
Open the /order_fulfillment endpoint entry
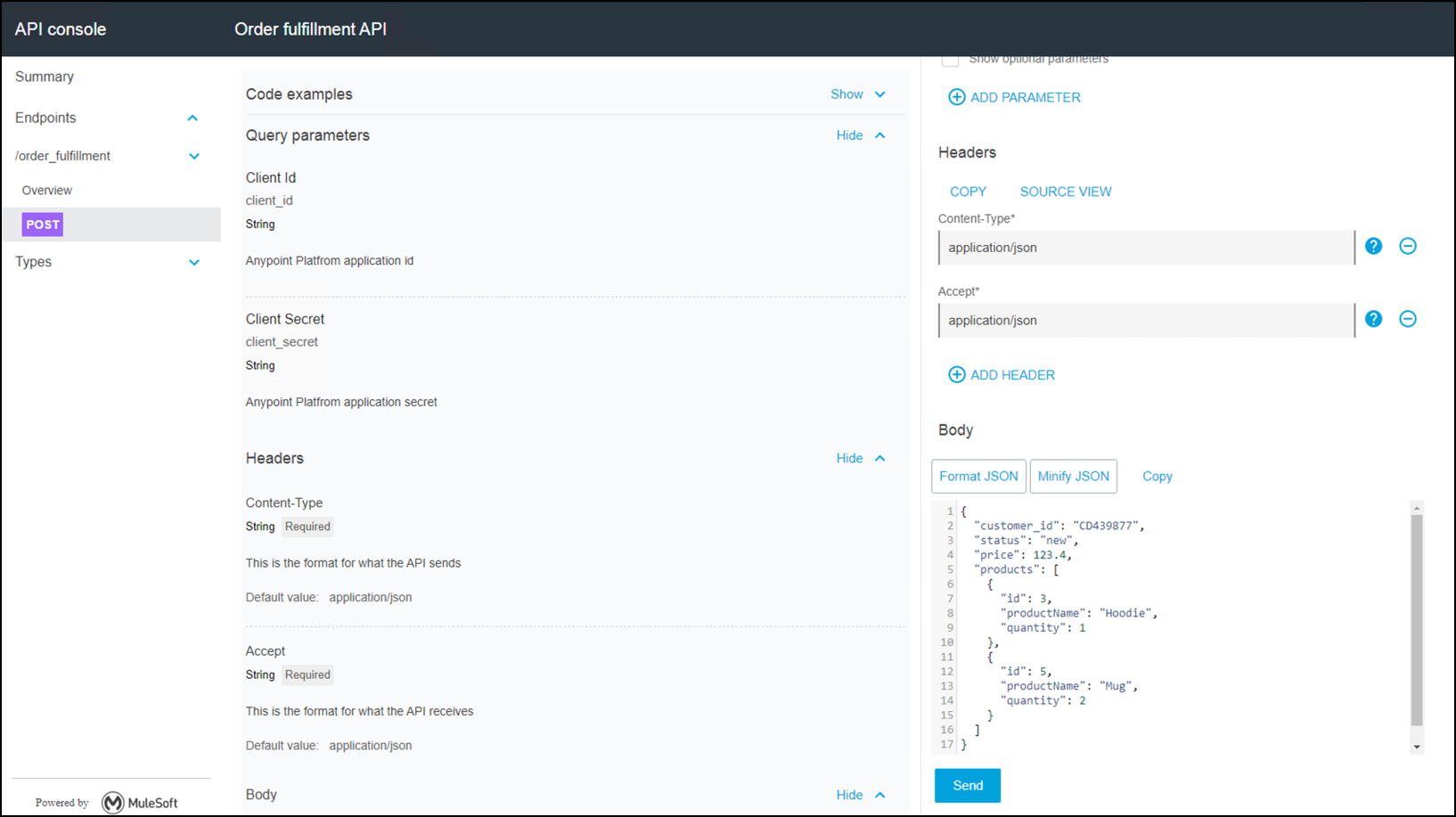(62, 156)
